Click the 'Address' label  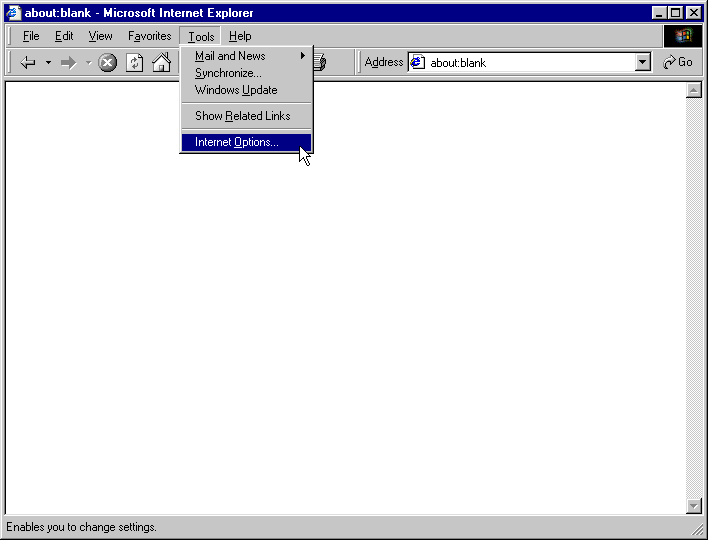tap(383, 62)
